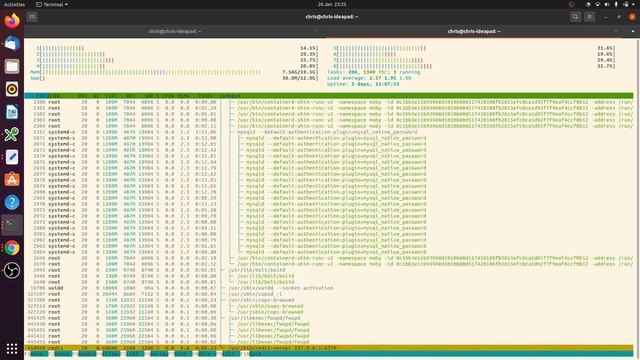Open the Text Editor dock icon

(12, 157)
